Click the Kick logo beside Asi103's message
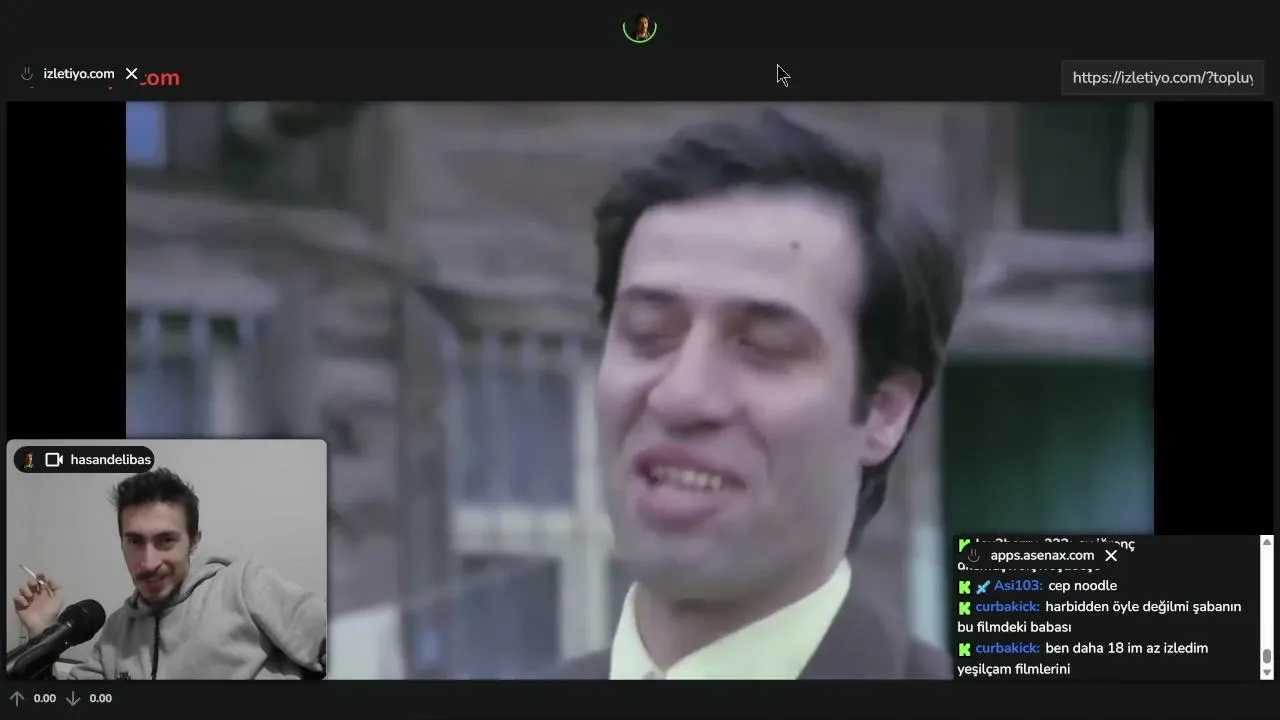 (965, 586)
